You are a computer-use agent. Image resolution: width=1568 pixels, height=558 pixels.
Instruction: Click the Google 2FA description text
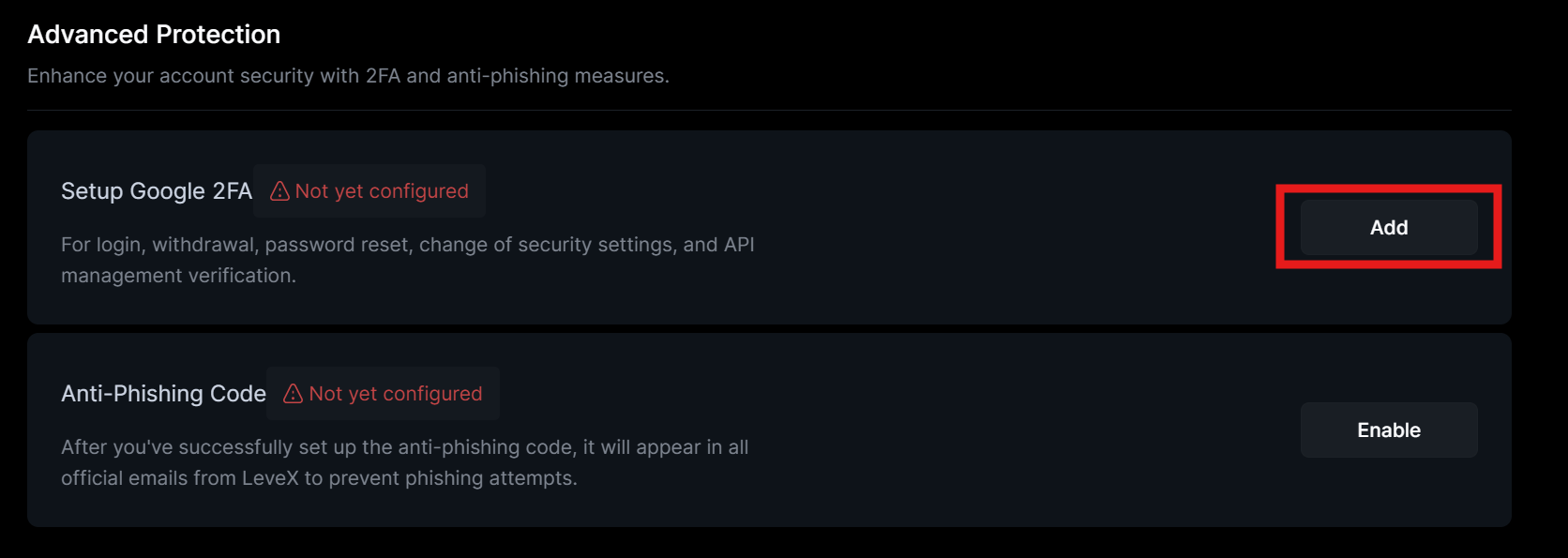(x=408, y=260)
